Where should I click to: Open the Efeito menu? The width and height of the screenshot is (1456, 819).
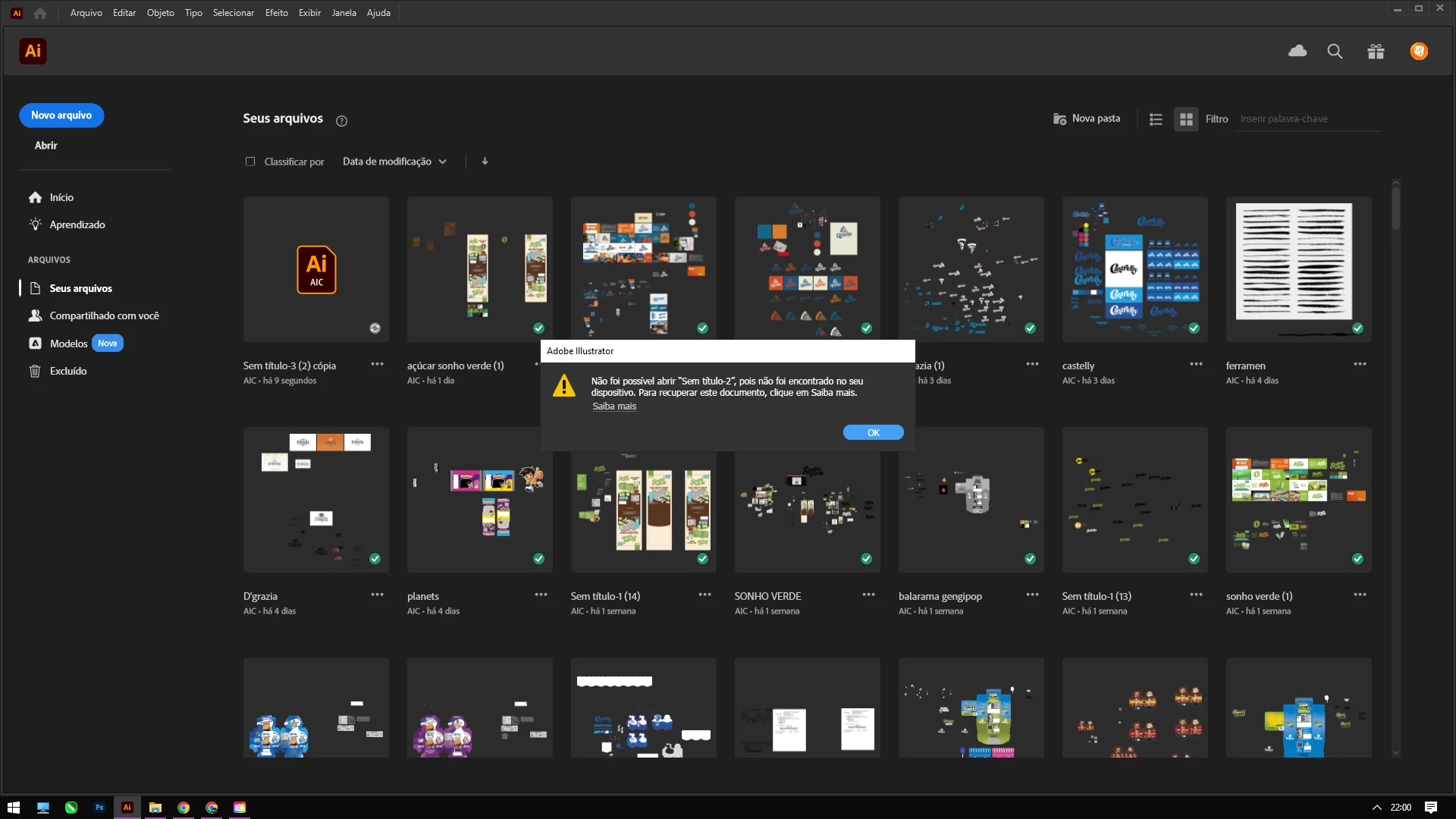[x=276, y=13]
